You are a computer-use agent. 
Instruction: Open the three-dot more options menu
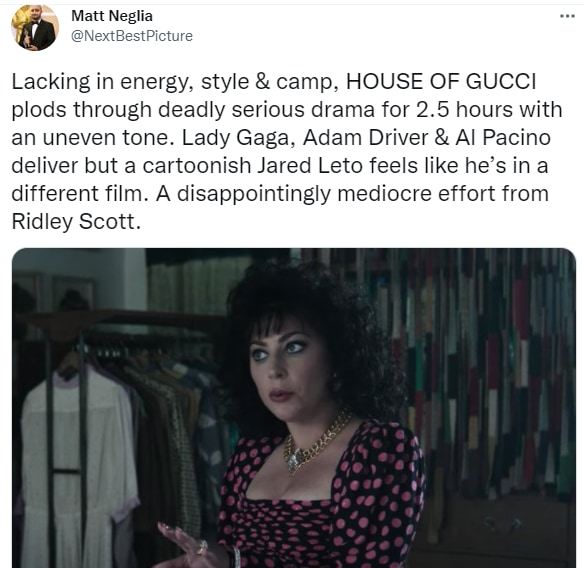tap(568, 16)
